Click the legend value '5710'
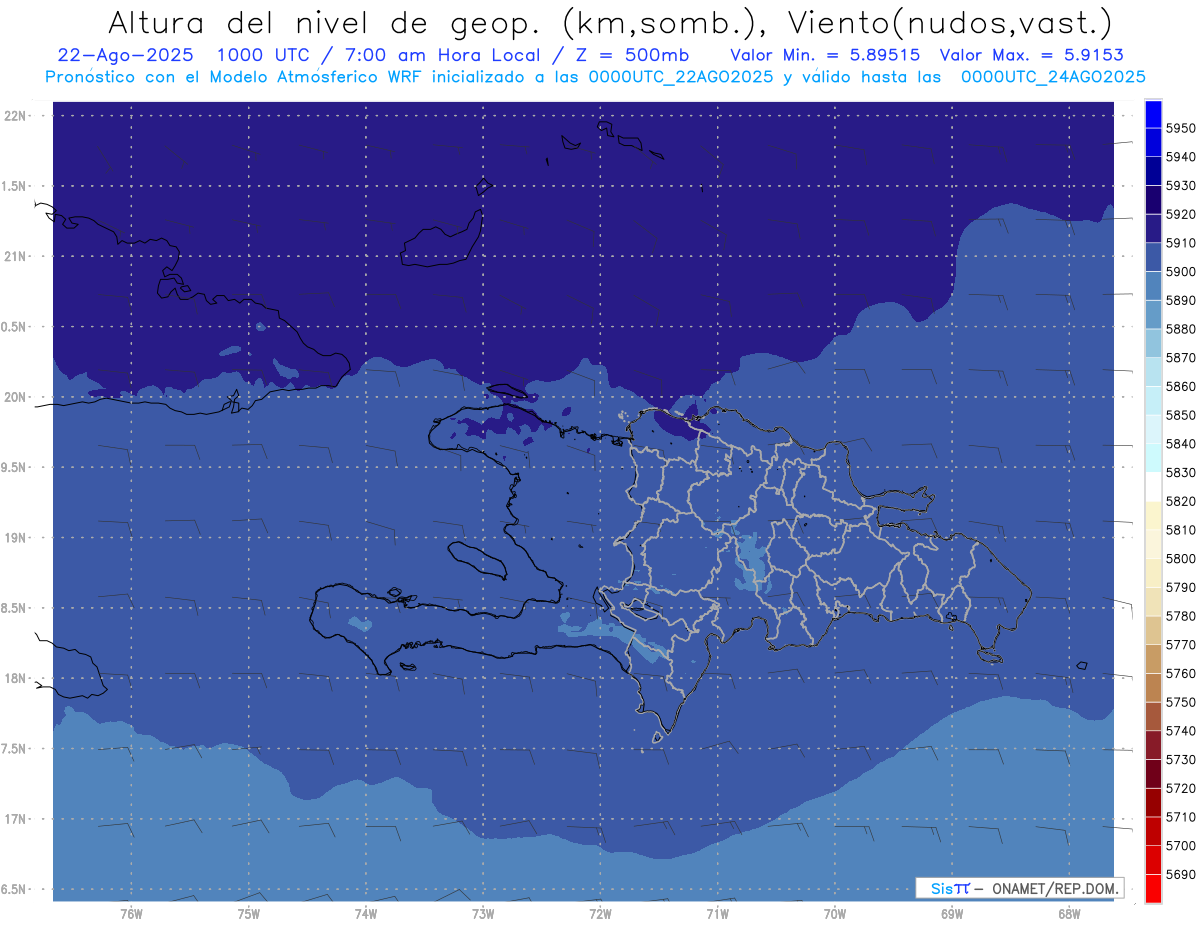The image size is (1200, 927). click(1180, 817)
